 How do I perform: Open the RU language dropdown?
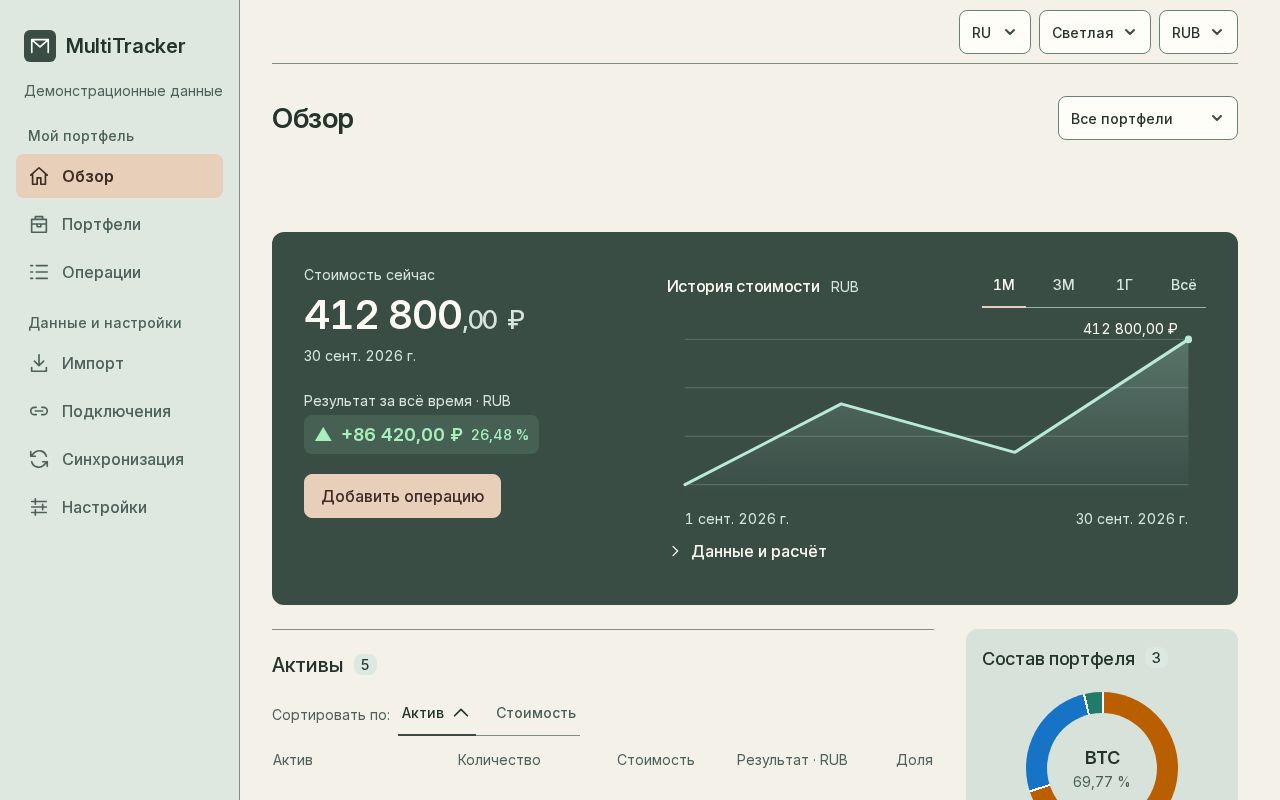click(995, 32)
